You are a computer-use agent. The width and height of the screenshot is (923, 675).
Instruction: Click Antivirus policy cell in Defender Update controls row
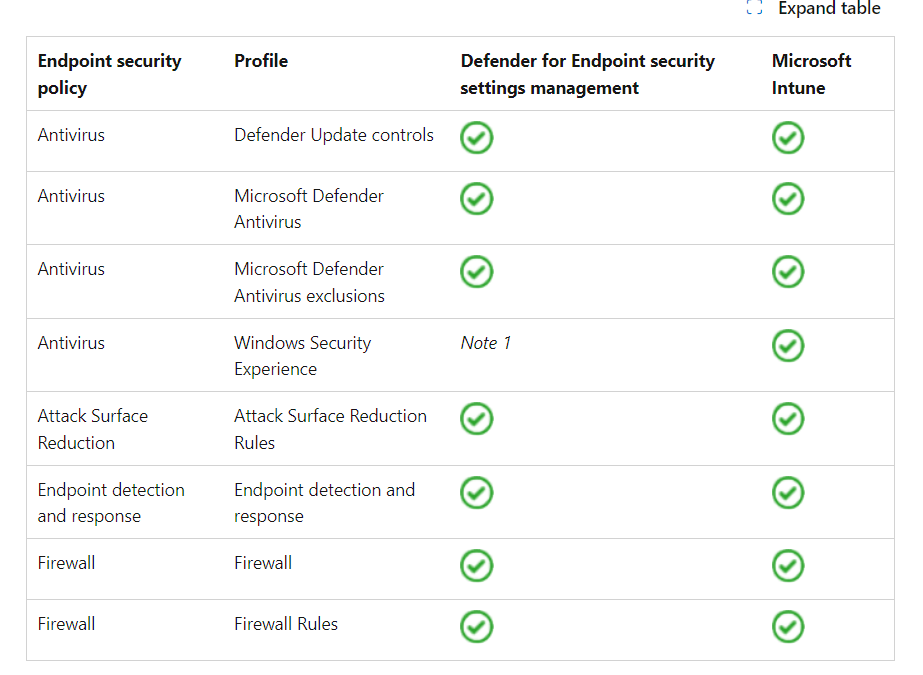click(71, 135)
